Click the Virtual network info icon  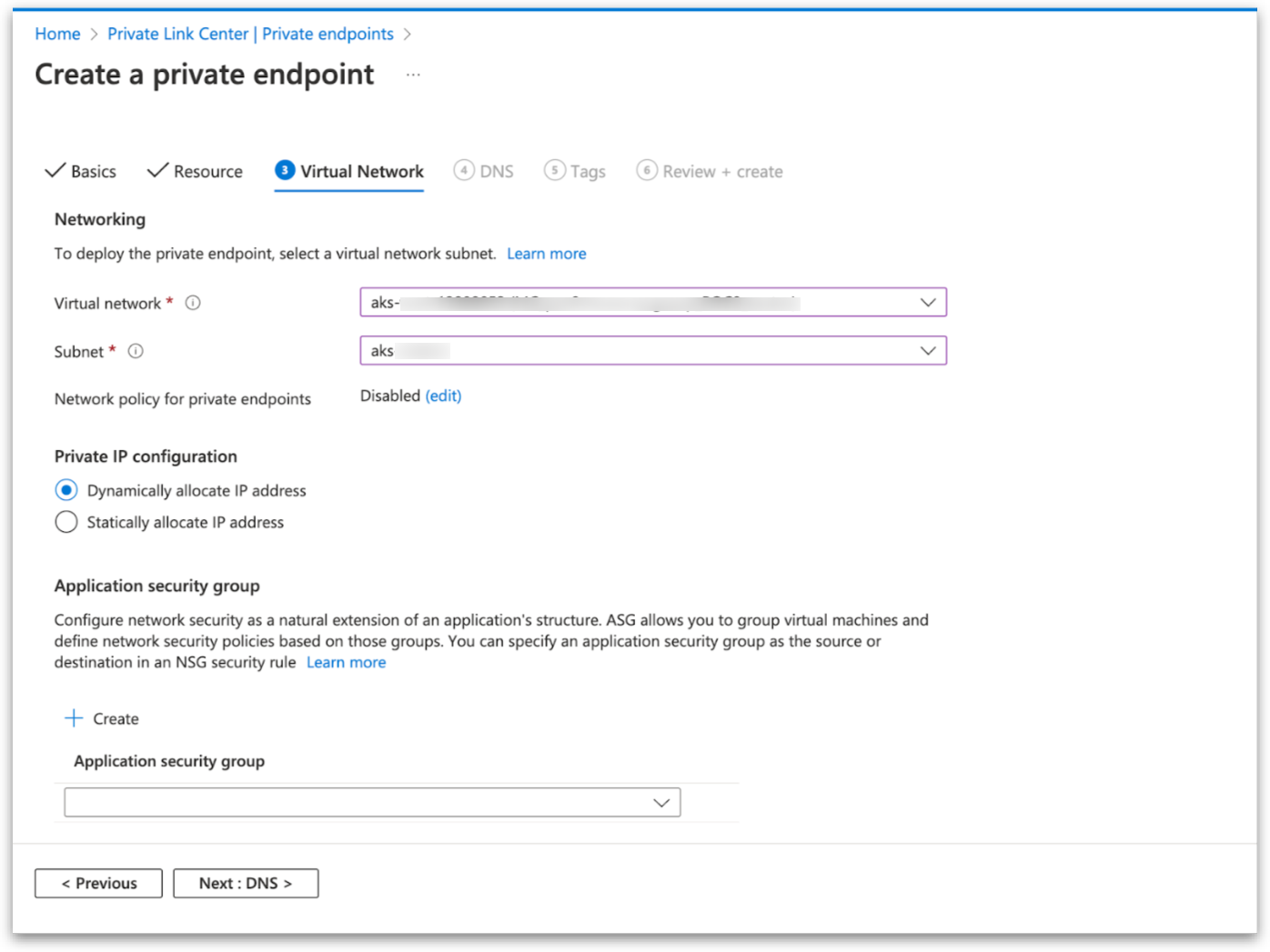tap(193, 304)
